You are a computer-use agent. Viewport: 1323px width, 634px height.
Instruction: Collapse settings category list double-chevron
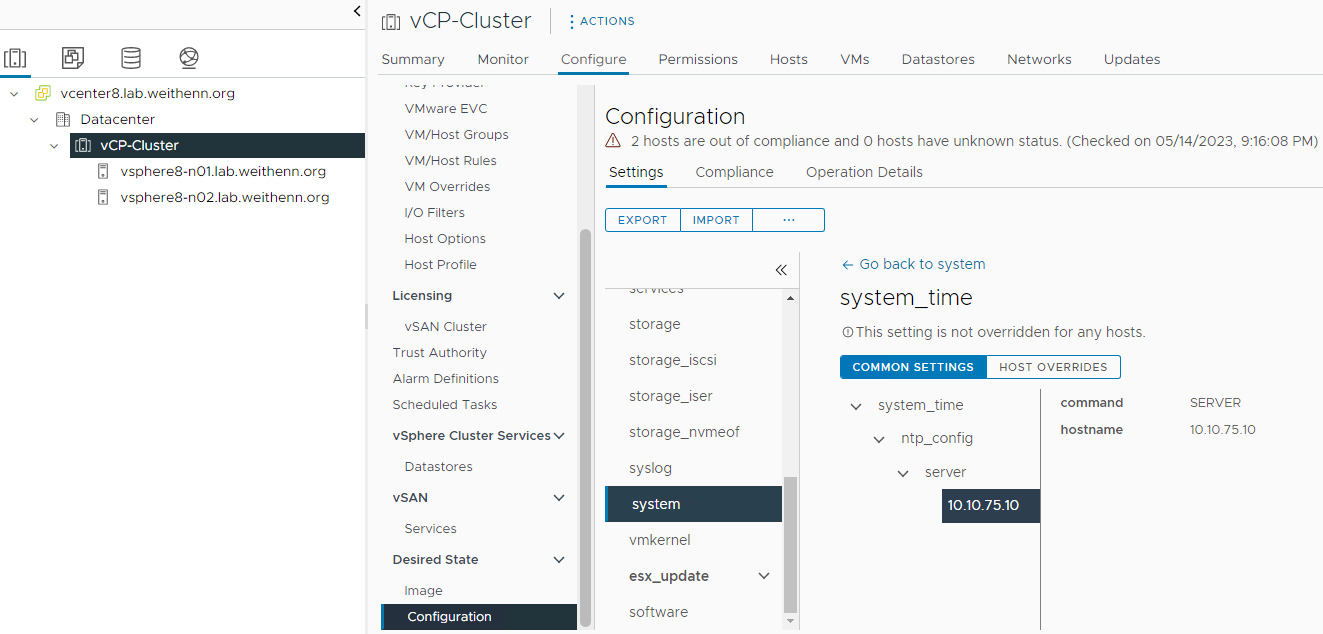781,270
